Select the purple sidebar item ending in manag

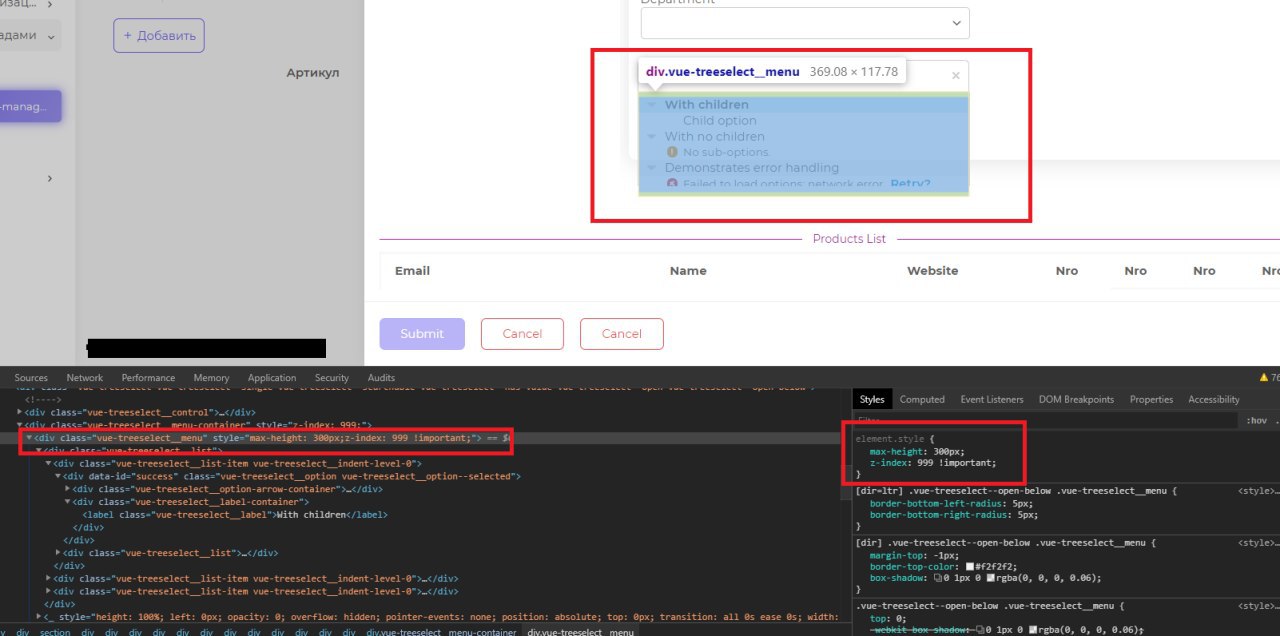tap(30, 106)
